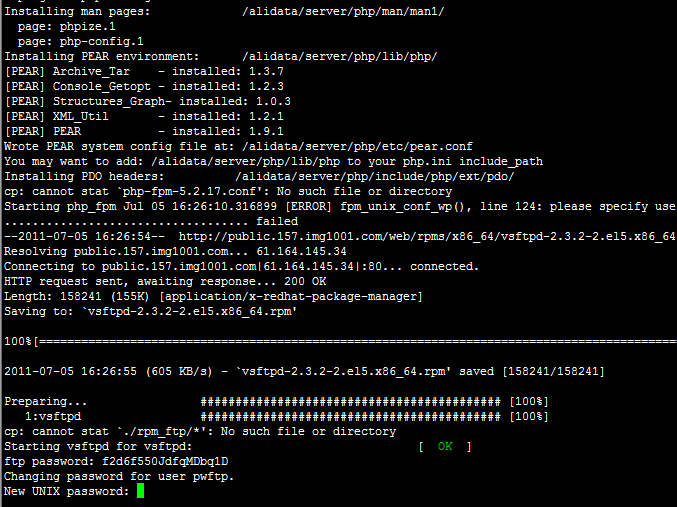
Task: Click the Changing password for user pwftp line
Action: (119, 476)
